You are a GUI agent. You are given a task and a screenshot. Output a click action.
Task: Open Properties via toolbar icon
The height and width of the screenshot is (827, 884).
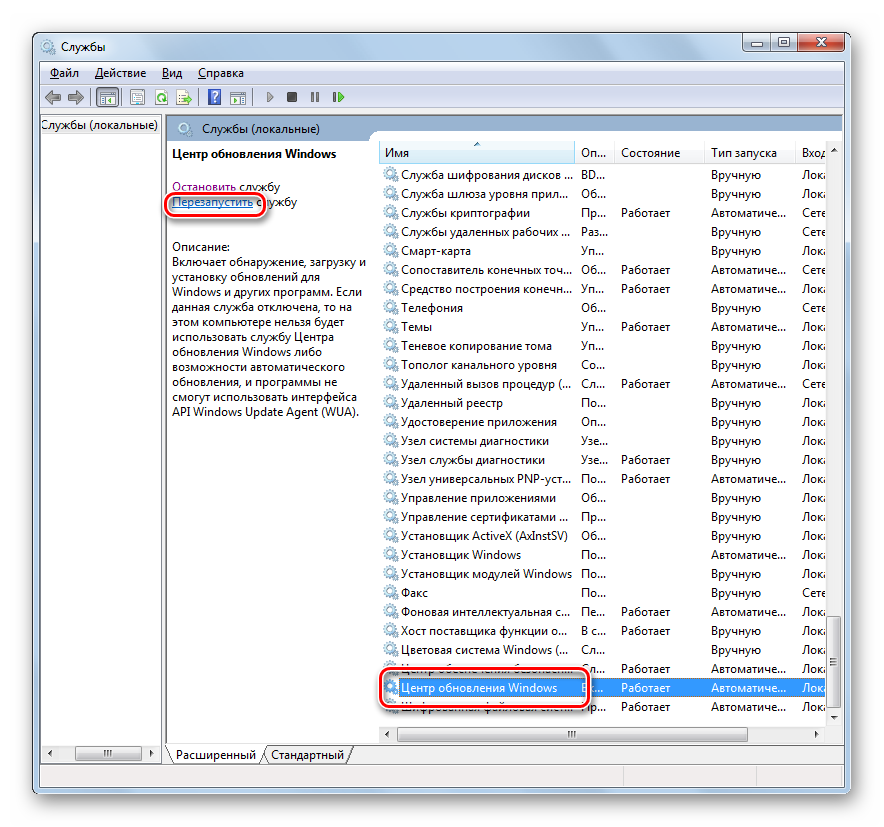(x=137, y=97)
